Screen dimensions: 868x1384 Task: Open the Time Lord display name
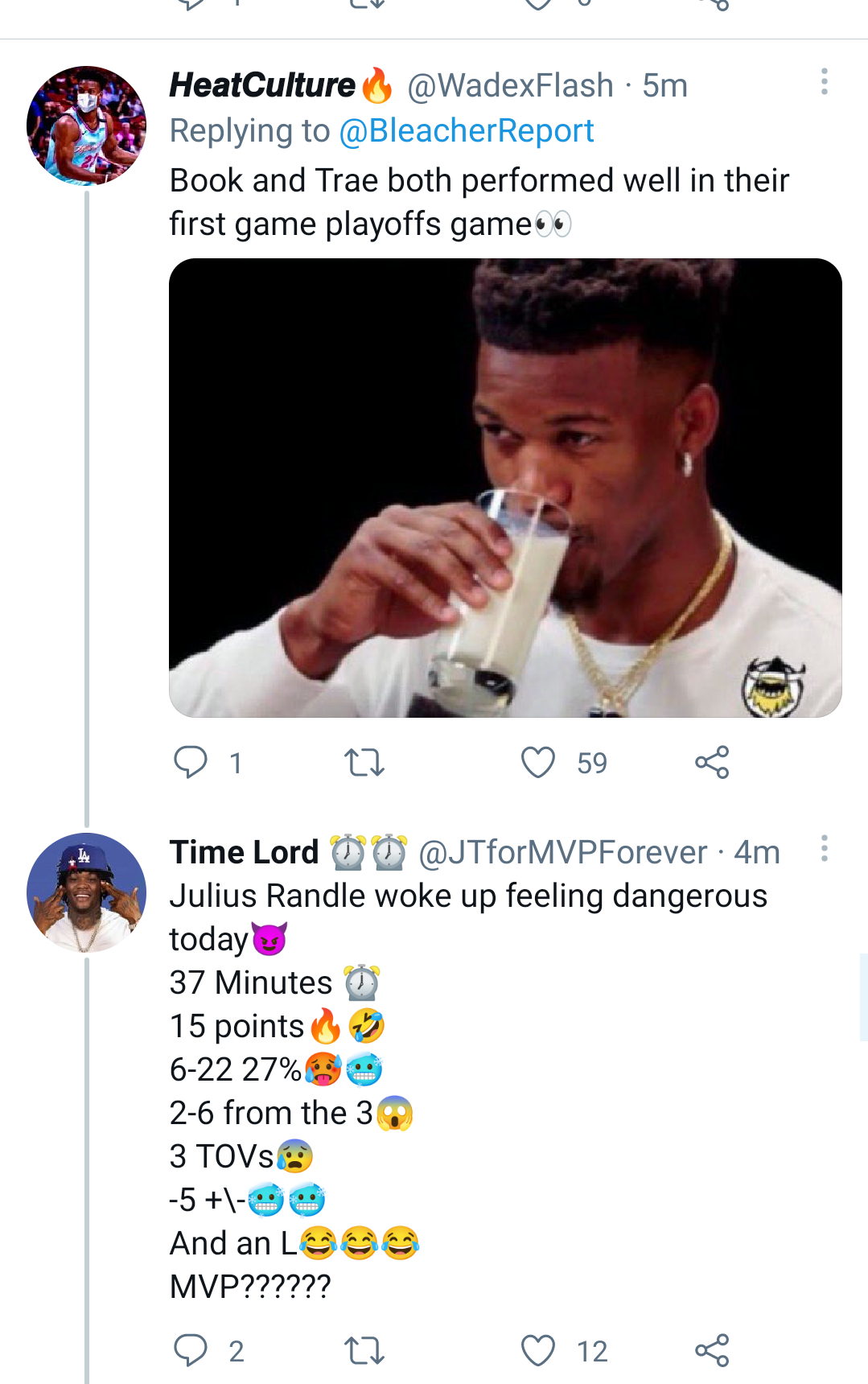[245, 852]
